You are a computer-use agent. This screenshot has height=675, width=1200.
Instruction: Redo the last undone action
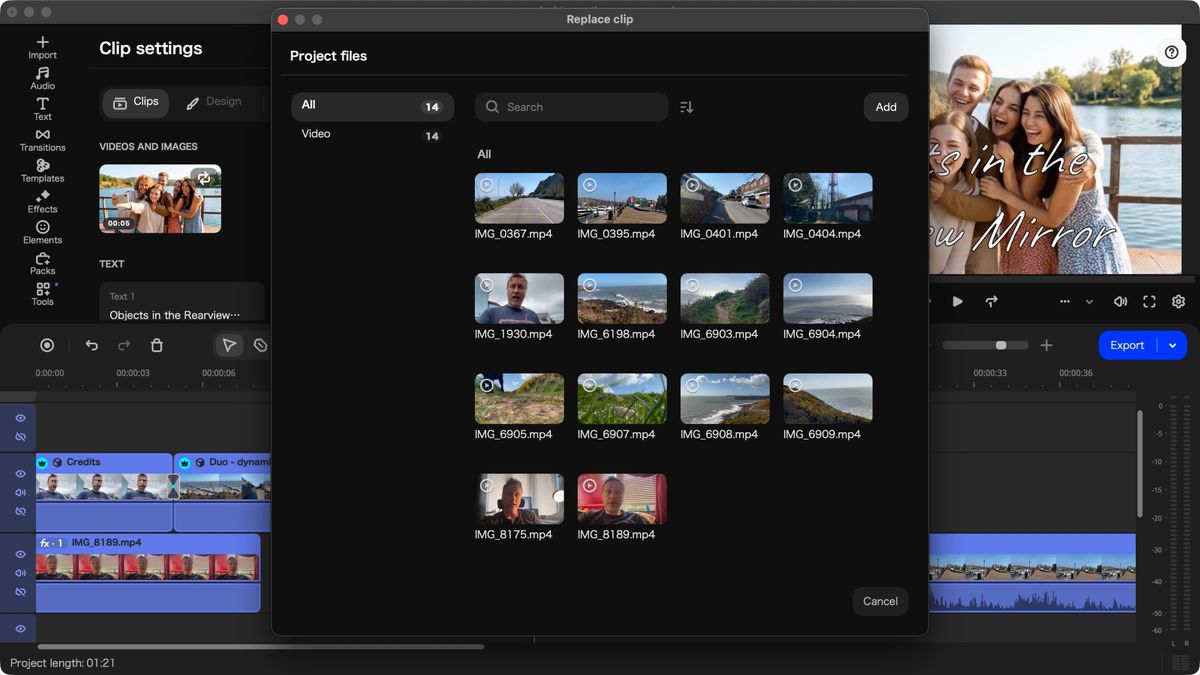[124, 345]
